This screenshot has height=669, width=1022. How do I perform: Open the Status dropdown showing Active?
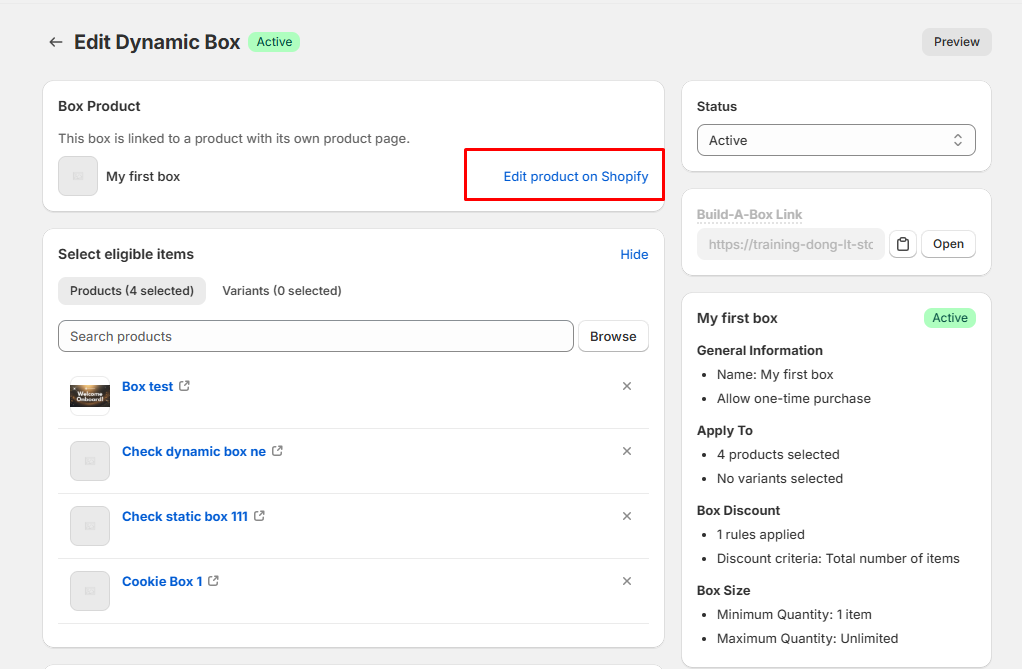pyautogui.click(x=835, y=140)
